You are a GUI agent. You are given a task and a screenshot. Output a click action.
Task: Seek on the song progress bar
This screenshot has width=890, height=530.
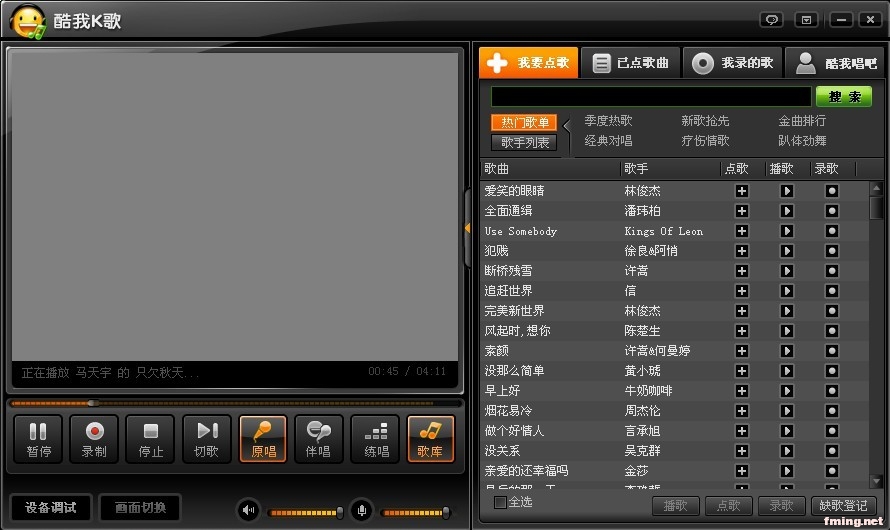click(x=236, y=403)
